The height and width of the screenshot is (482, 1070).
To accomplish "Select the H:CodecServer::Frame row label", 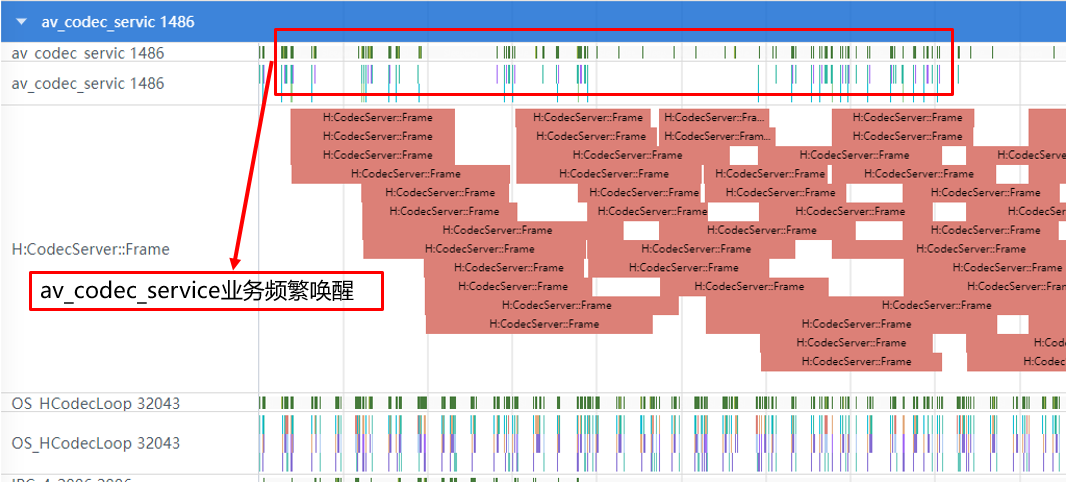I will coord(91,249).
